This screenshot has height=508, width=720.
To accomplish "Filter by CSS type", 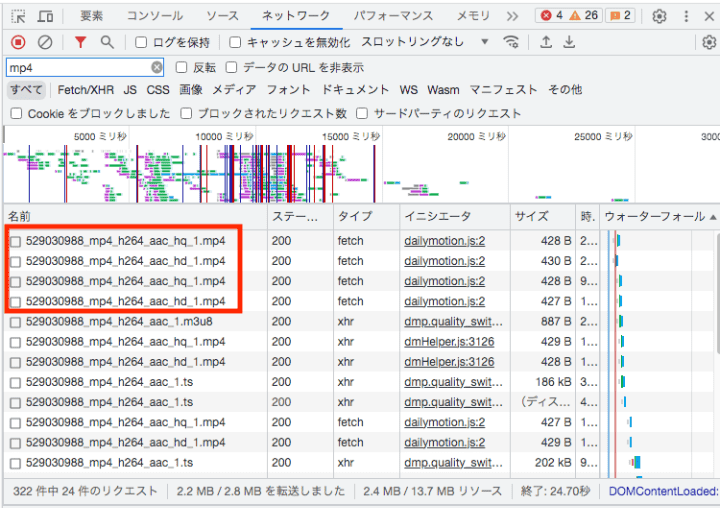I will [158, 90].
